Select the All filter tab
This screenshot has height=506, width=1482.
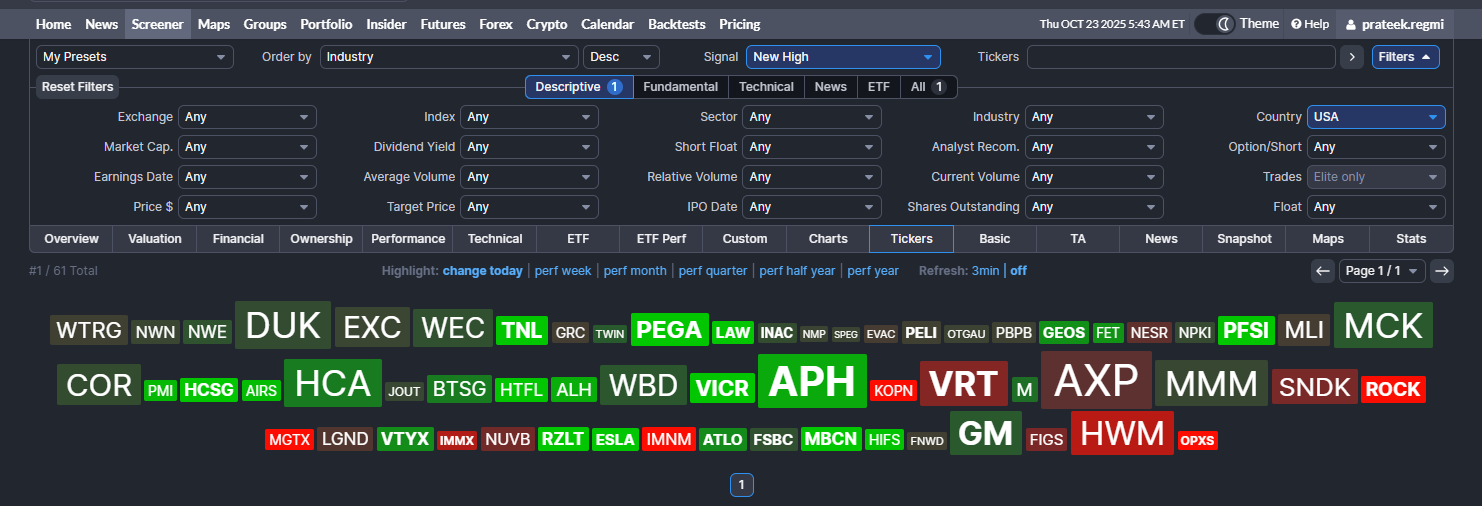(x=928, y=87)
